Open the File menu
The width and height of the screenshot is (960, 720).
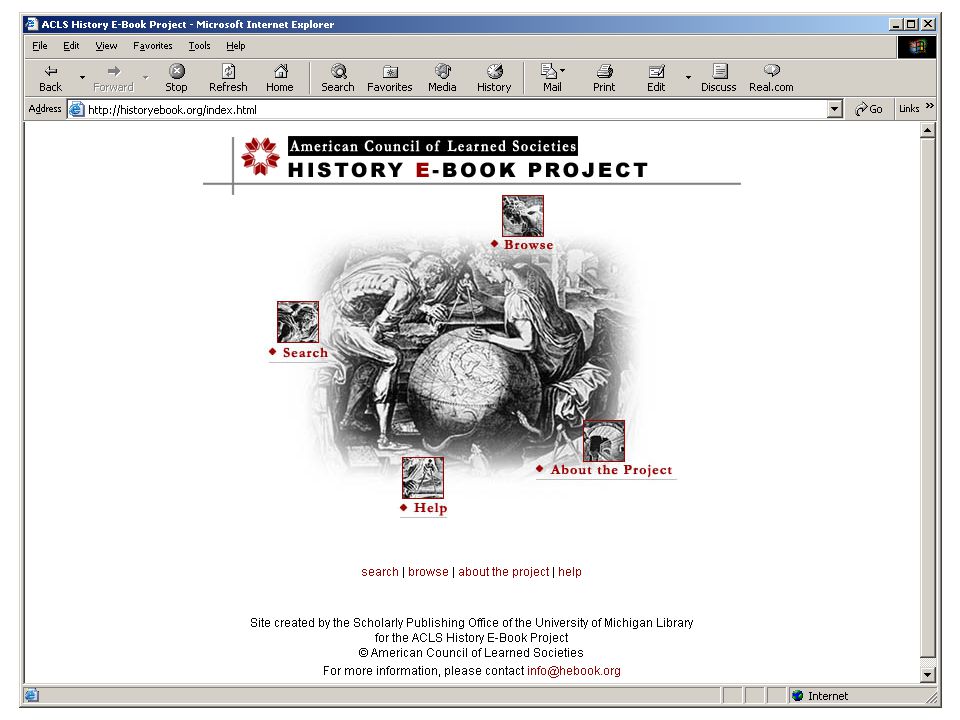click(40, 46)
